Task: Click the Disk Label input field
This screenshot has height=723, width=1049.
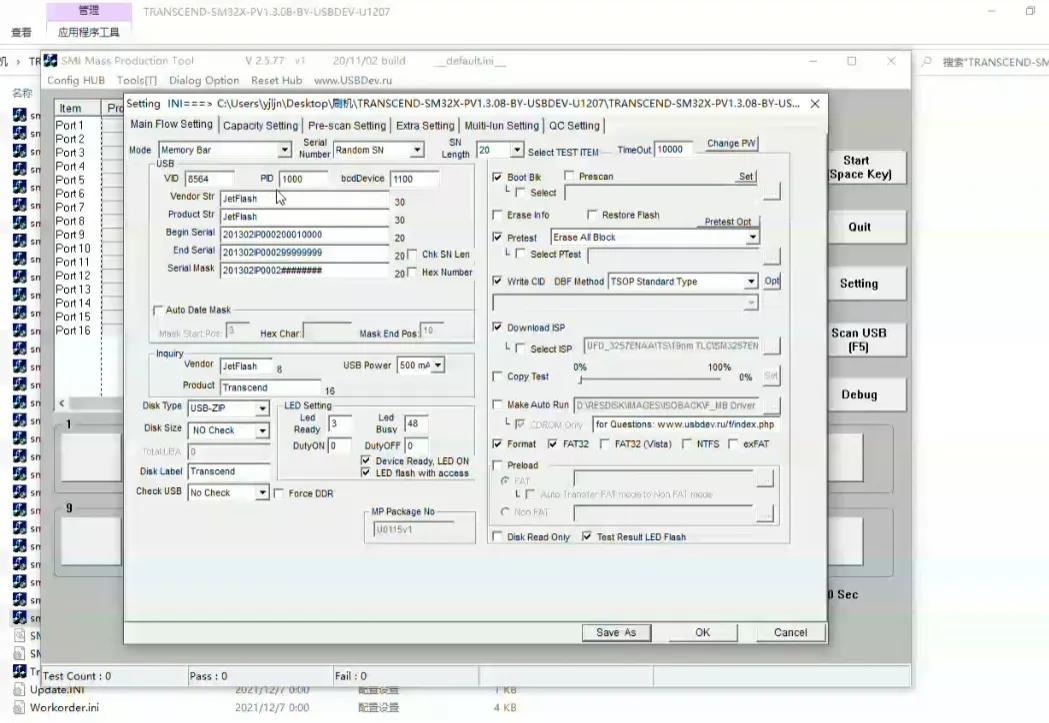Action: click(x=229, y=471)
